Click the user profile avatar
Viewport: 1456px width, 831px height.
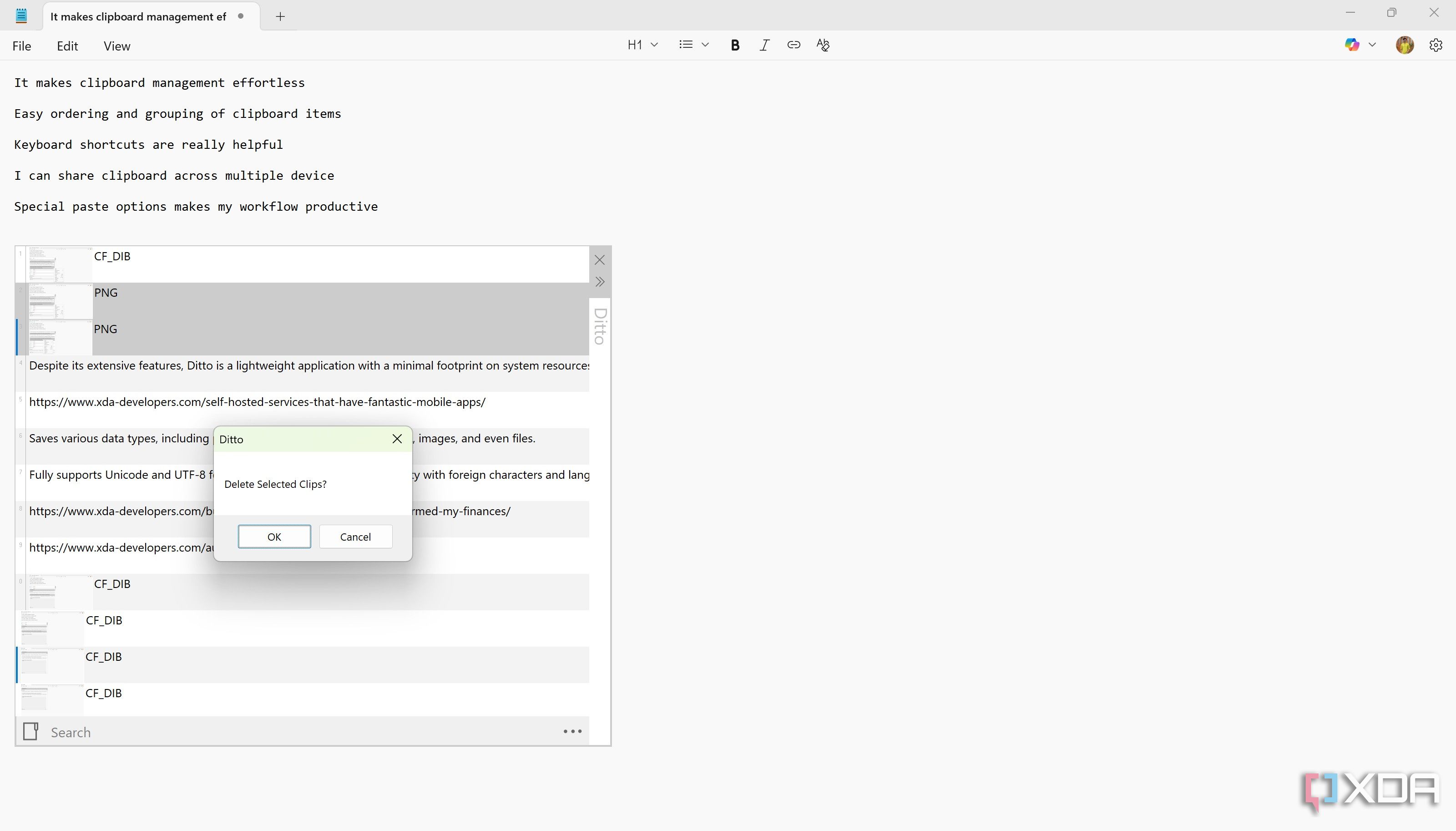(x=1405, y=45)
